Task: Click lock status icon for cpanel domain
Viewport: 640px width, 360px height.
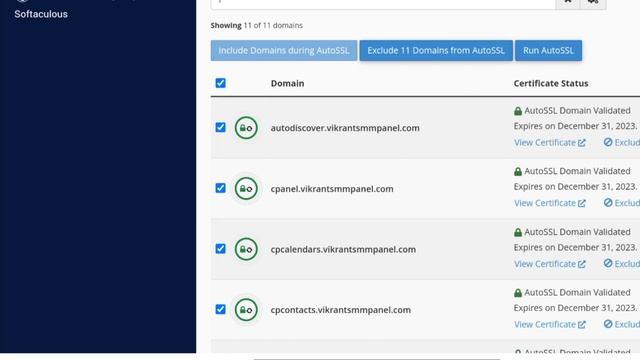Action: [x=246, y=189]
